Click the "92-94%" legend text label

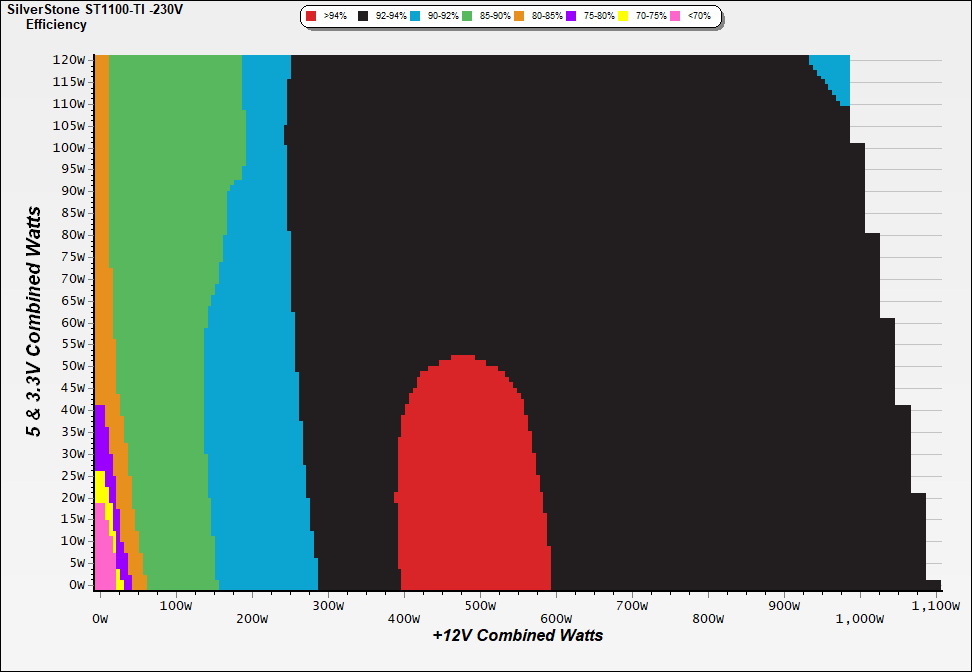tap(390, 17)
